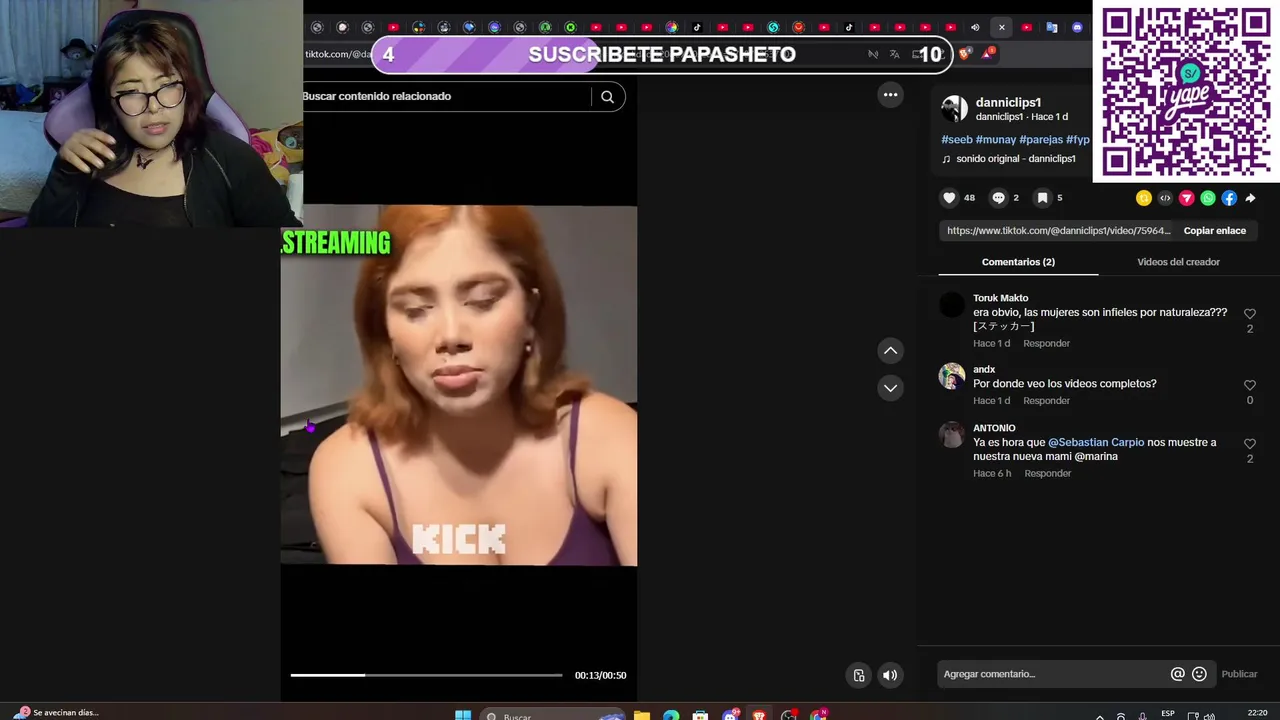Click the video URL text field
Screen dimensions: 1280x720
pyautogui.click(x=1057, y=231)
